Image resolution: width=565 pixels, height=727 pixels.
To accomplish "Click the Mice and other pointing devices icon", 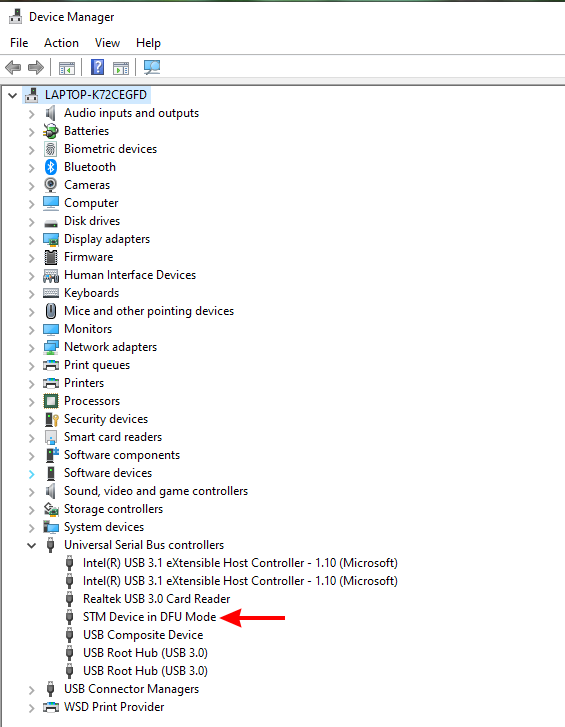I will coord(51,311).
